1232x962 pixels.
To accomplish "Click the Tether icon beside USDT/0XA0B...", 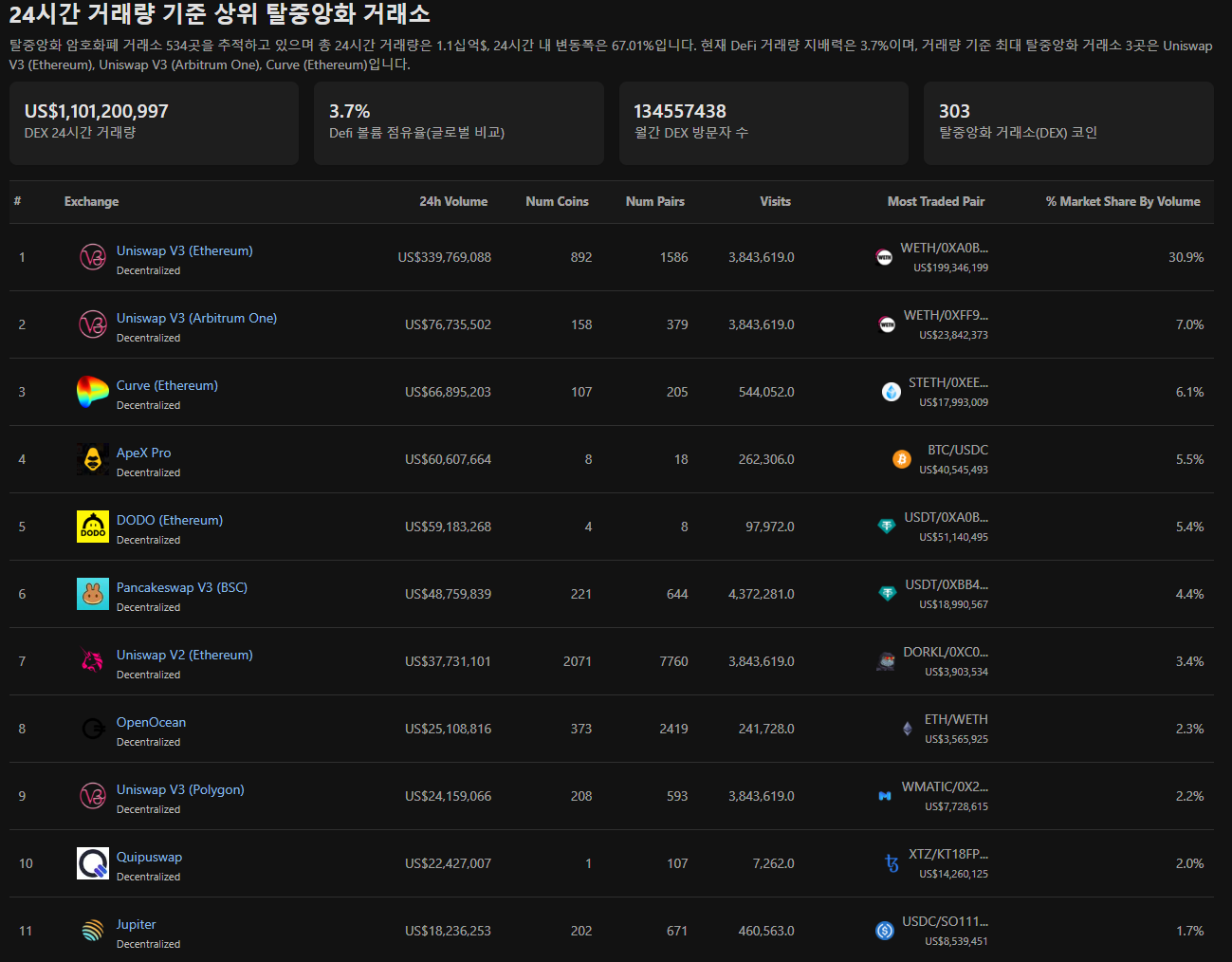I will (887, 526).
